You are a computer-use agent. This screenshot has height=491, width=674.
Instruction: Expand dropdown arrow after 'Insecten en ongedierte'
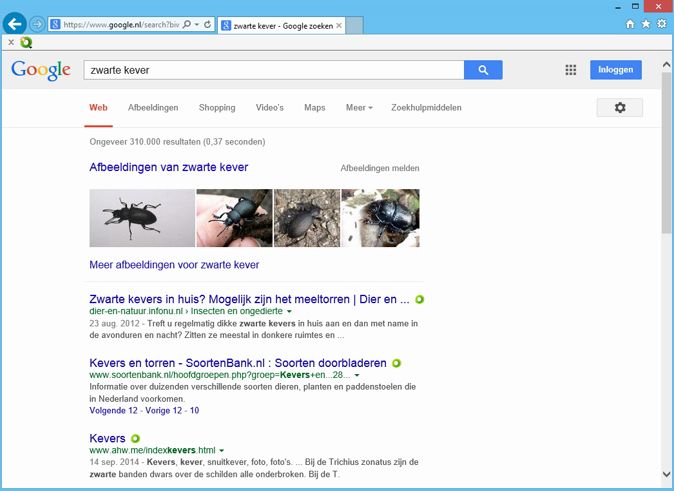pyautogui.click(x=289, y=311)
